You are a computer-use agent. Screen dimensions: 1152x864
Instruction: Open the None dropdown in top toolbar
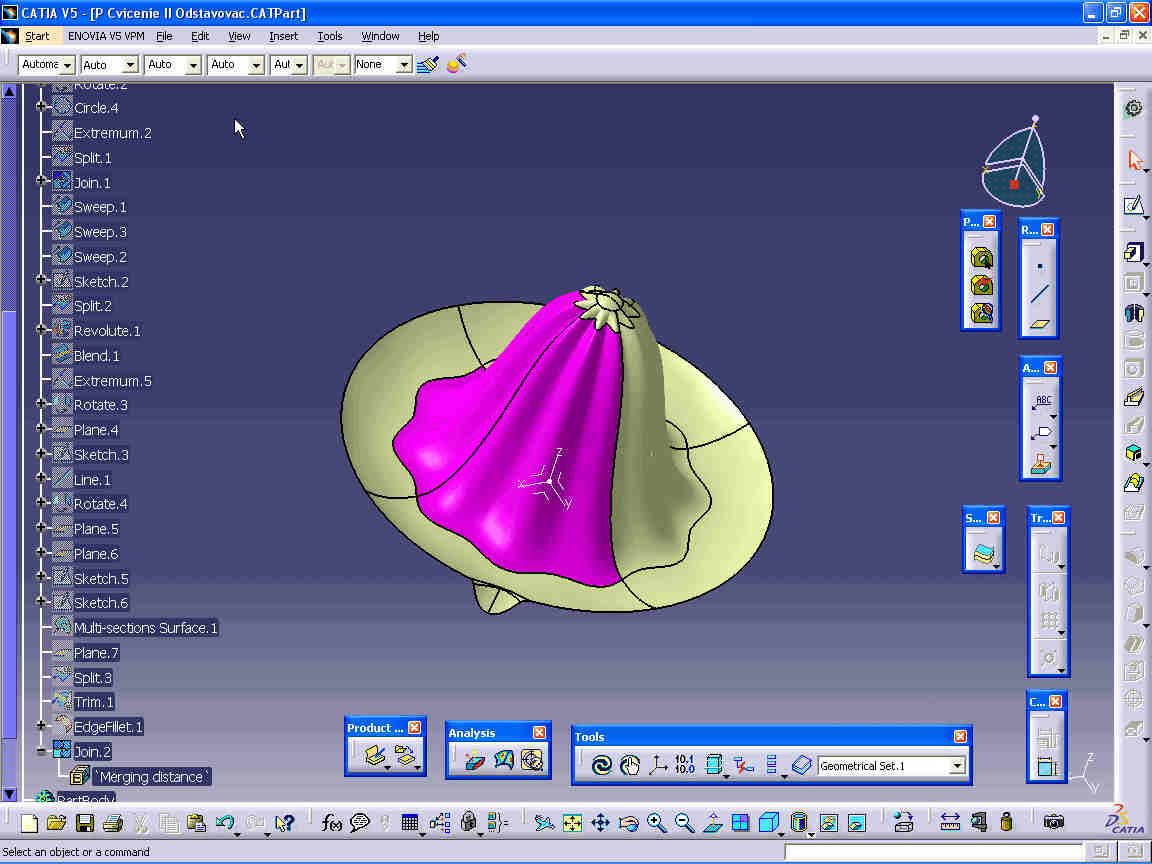point(403,65)
